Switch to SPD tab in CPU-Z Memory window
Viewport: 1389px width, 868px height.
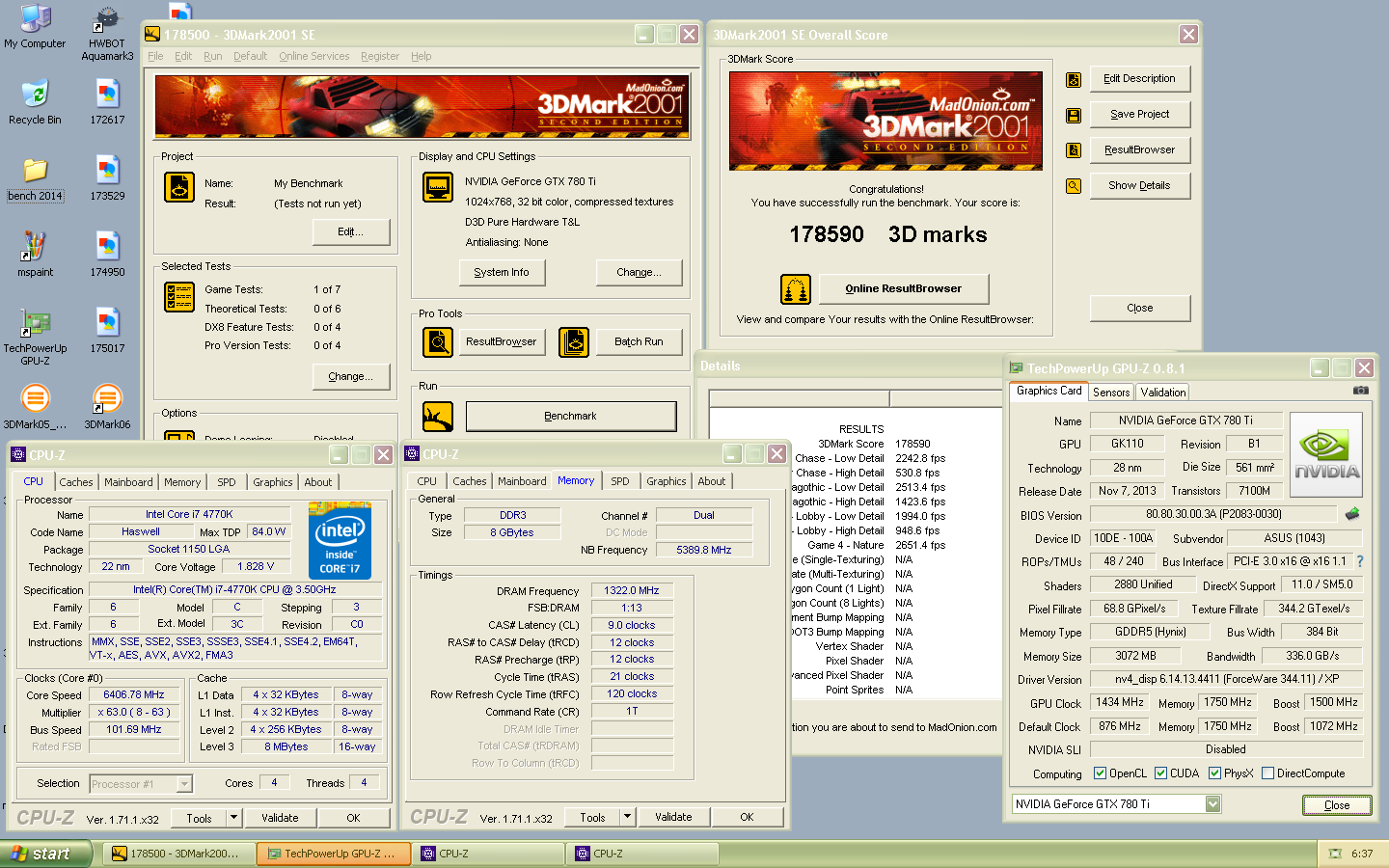click(x=620, y=481)
